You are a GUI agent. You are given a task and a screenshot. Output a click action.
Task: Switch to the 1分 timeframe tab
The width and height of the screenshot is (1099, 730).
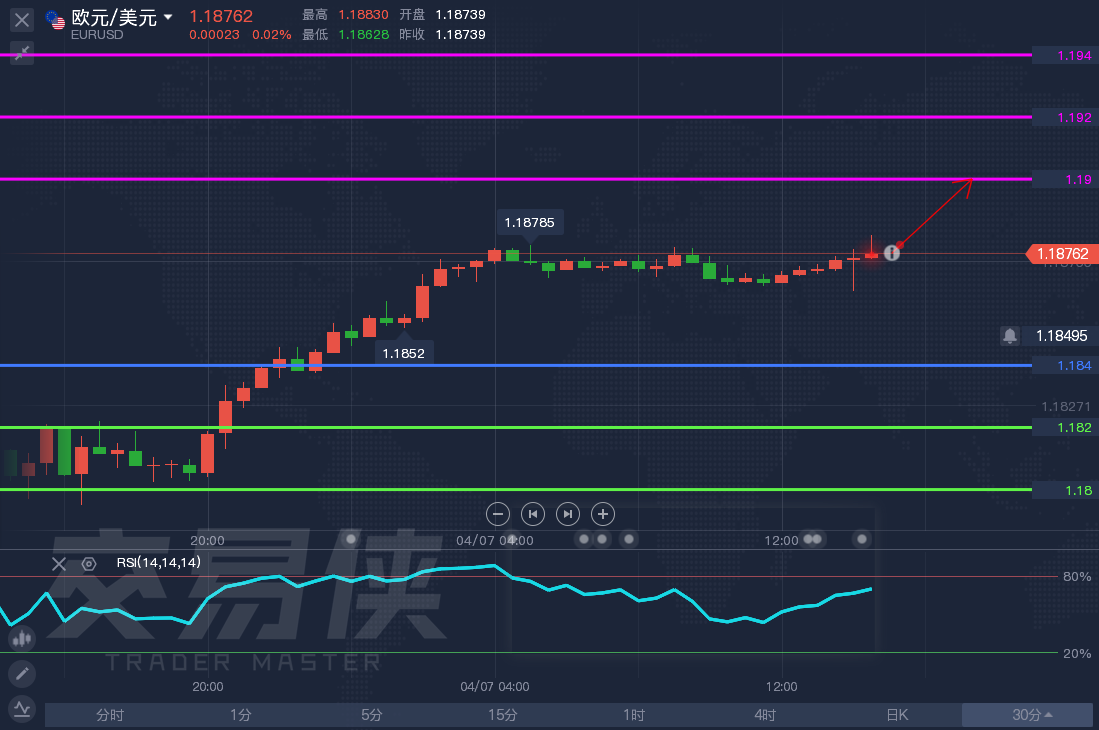240,715
